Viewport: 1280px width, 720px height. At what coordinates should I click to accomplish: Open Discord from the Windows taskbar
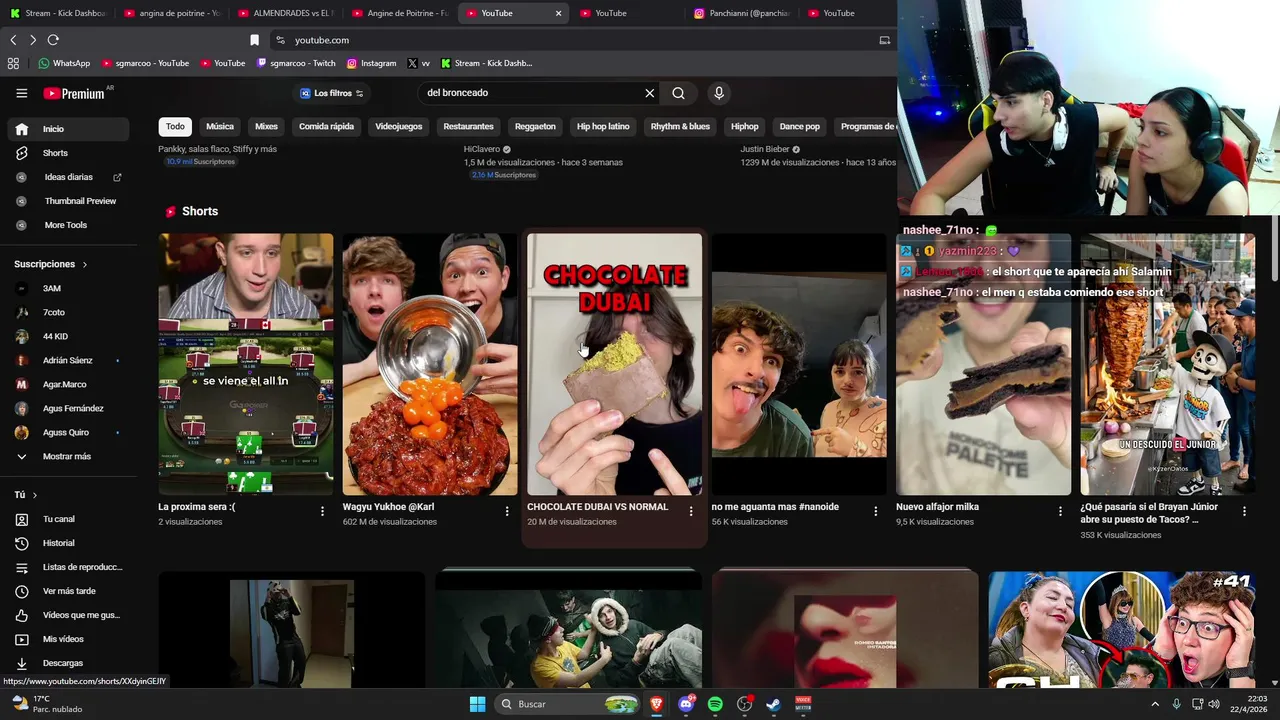pyautogui.click(x=686, y=704)
